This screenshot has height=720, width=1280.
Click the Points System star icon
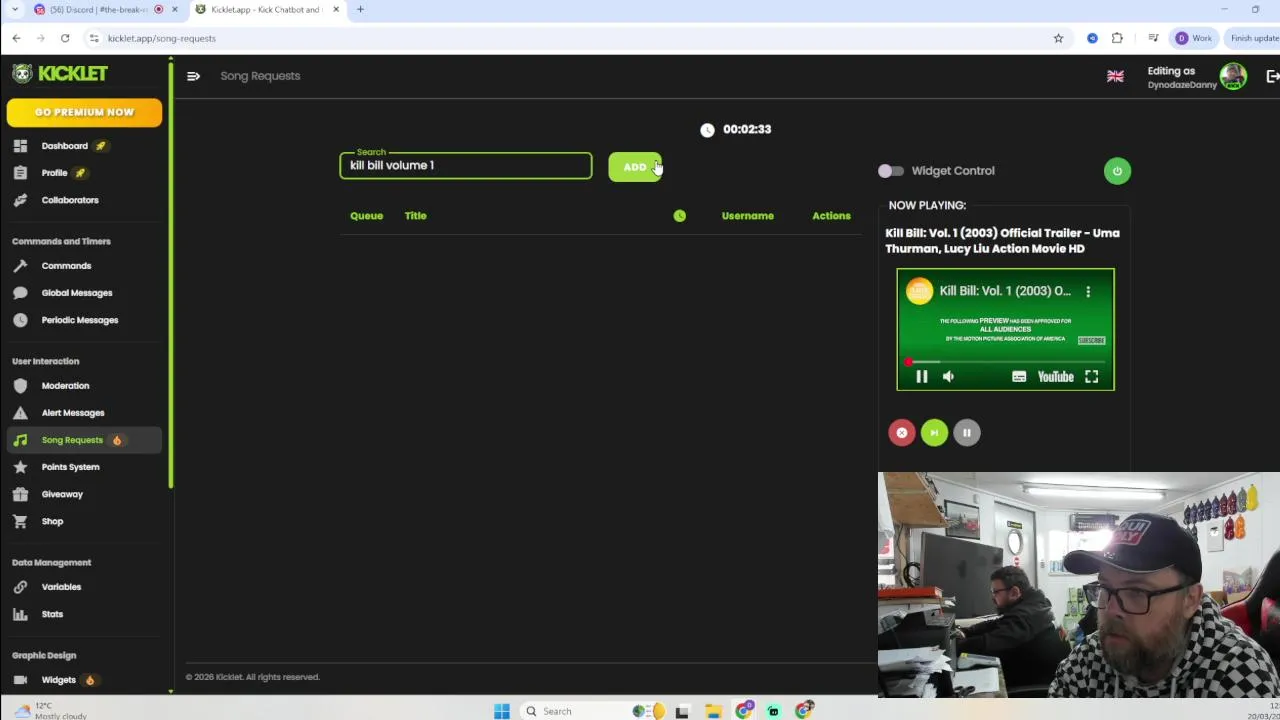[20, 467]
